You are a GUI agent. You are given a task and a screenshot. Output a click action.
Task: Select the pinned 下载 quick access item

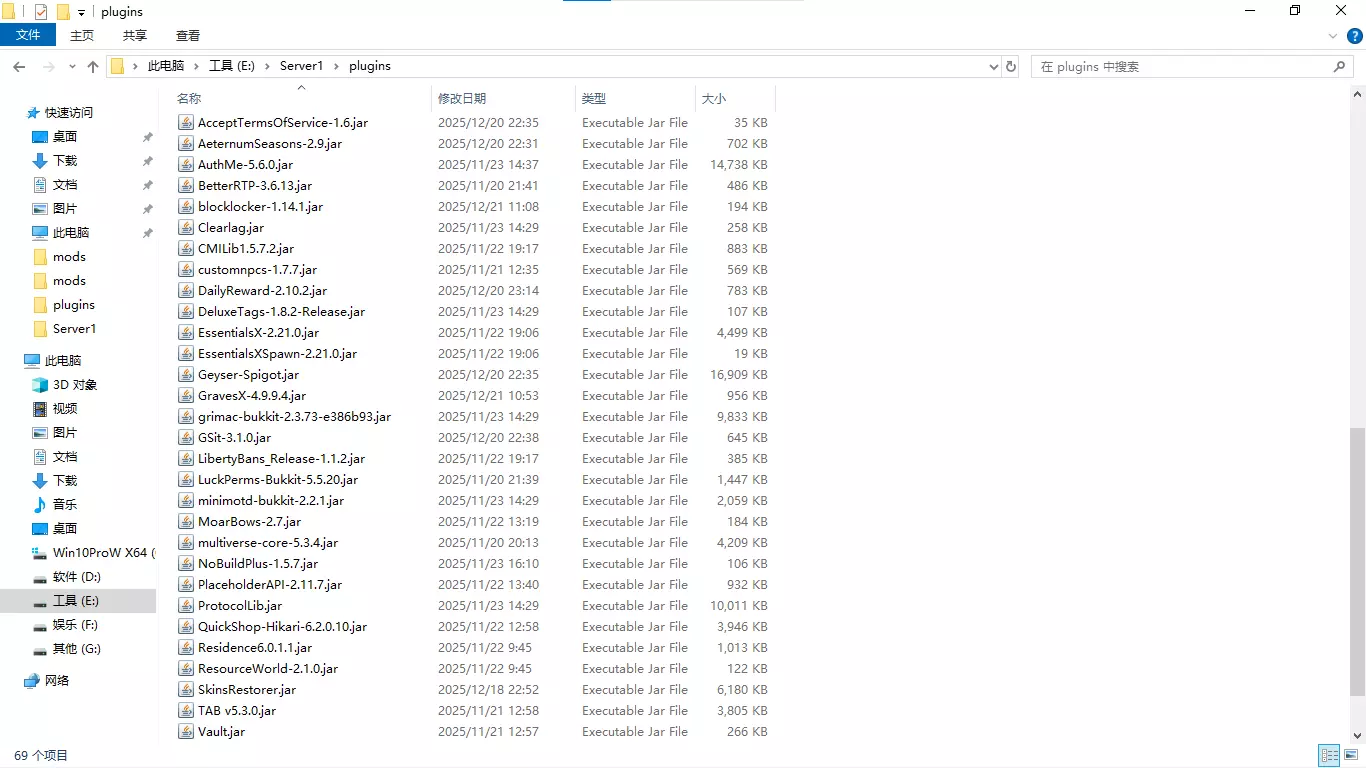(x=65, y=161)
